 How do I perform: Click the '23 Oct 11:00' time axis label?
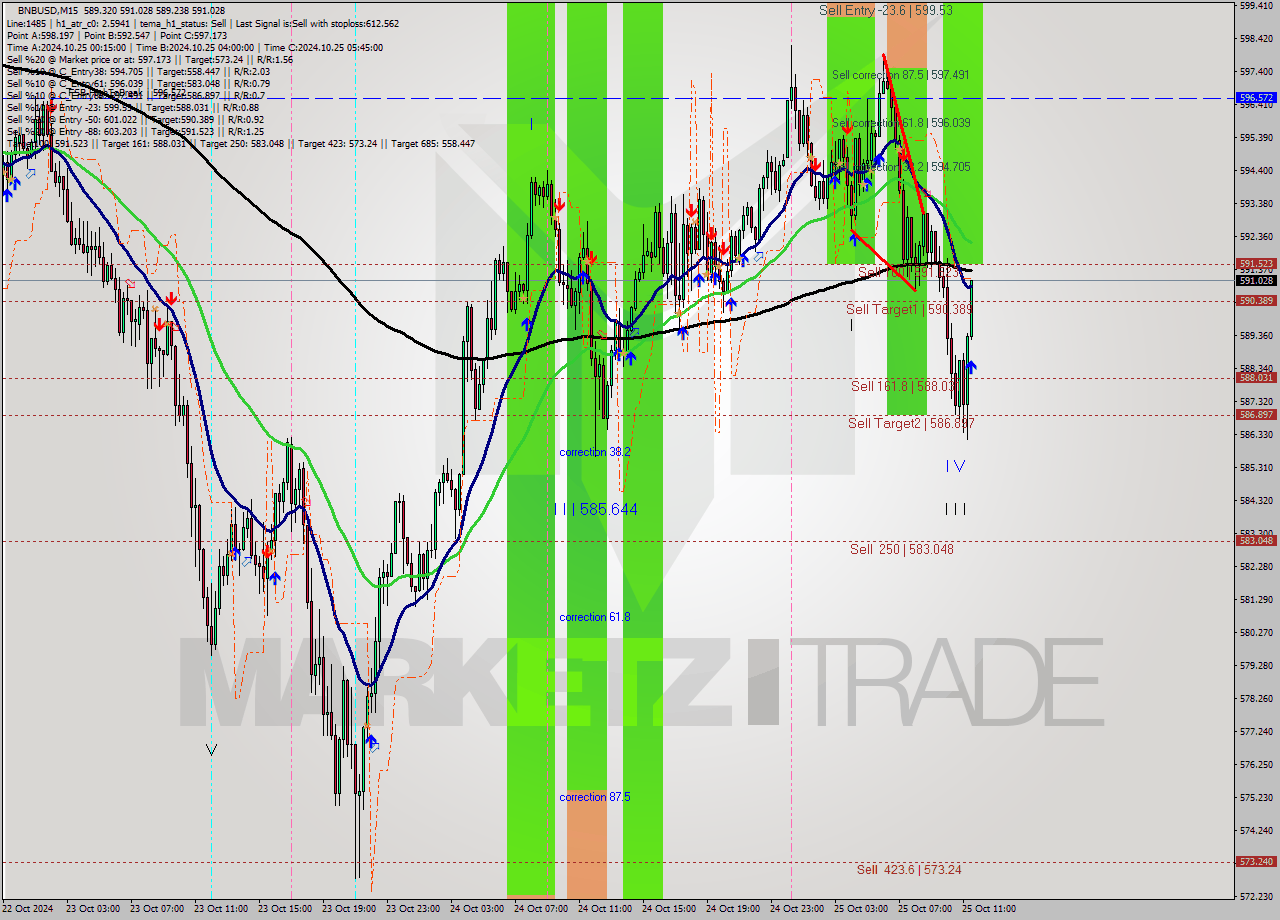point(219,909)
